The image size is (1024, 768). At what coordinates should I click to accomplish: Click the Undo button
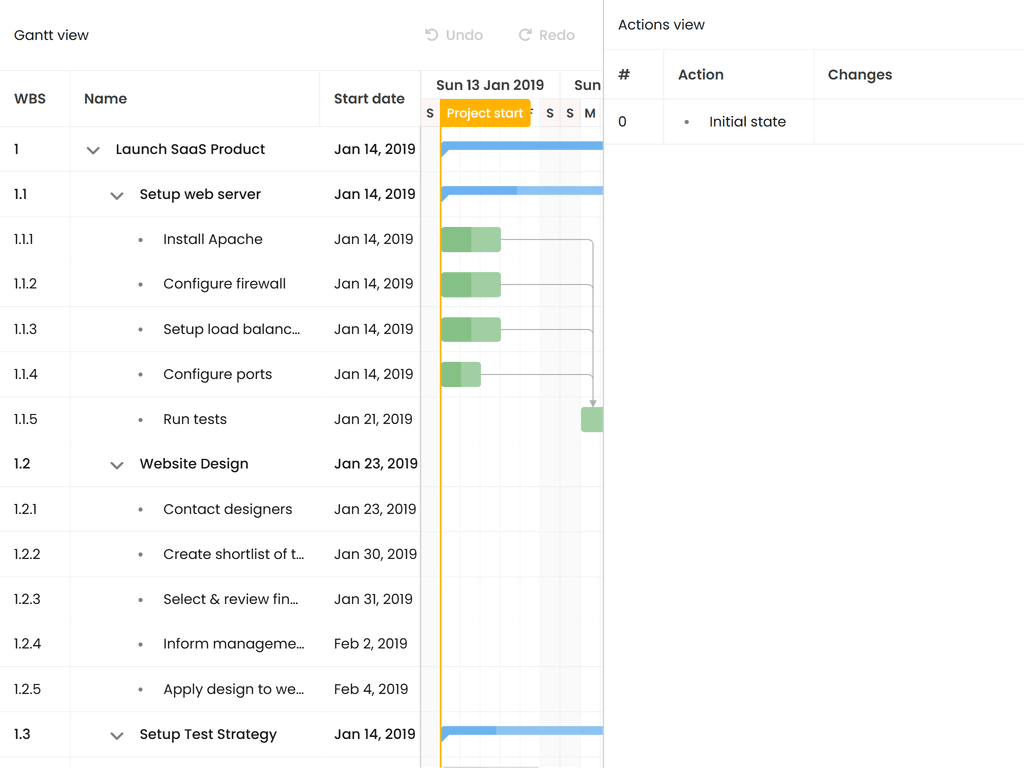454,35
